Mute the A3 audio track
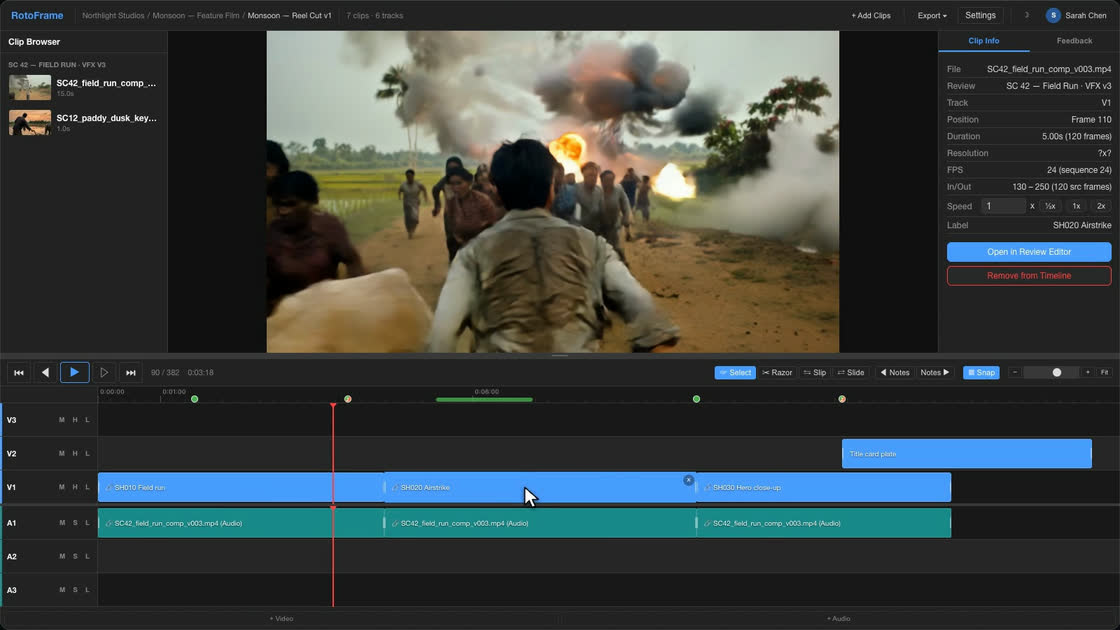 61,590
